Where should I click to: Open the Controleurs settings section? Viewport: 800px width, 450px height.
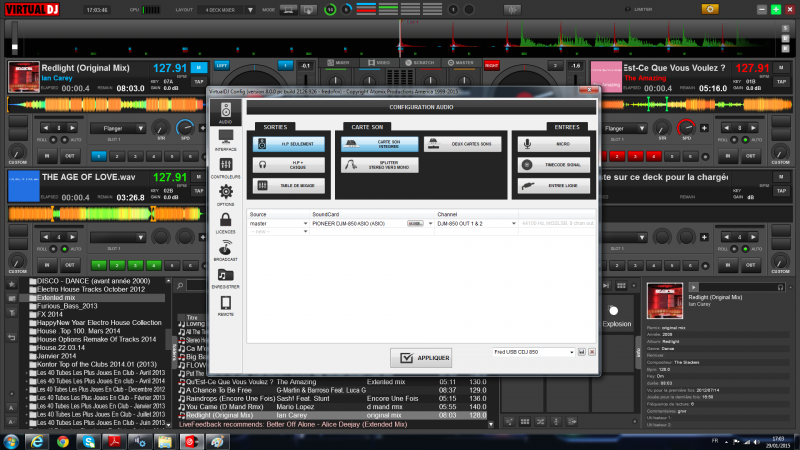[x=225, y=167]
